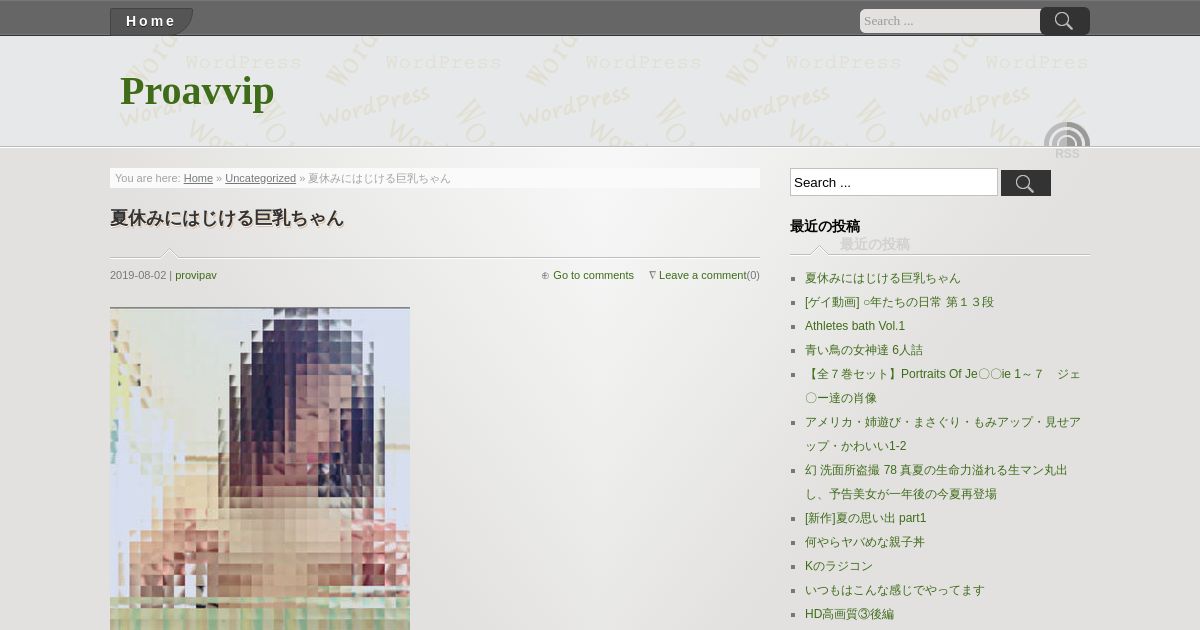Click the Home tab in top navigation
This screenshot has height=630, width=1200.
(x=151, y=21)
